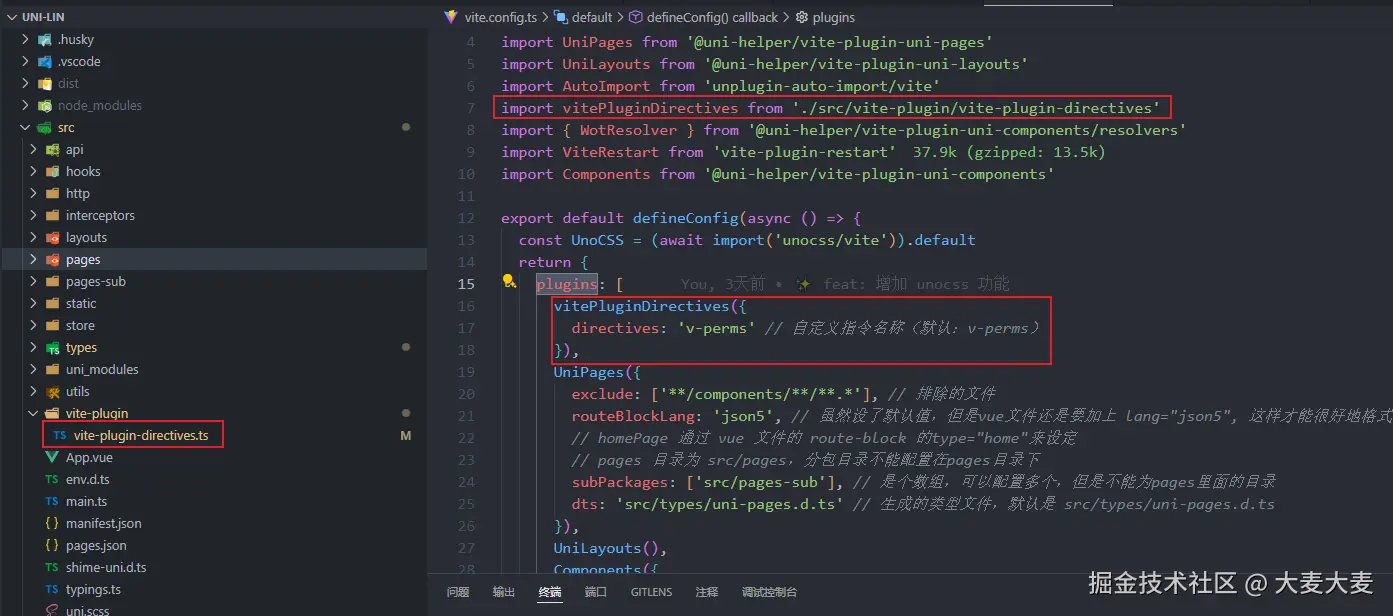Click the TS icon next to env.d.ts
Viewport: 1393px width, 616px height.
point(50,479)
